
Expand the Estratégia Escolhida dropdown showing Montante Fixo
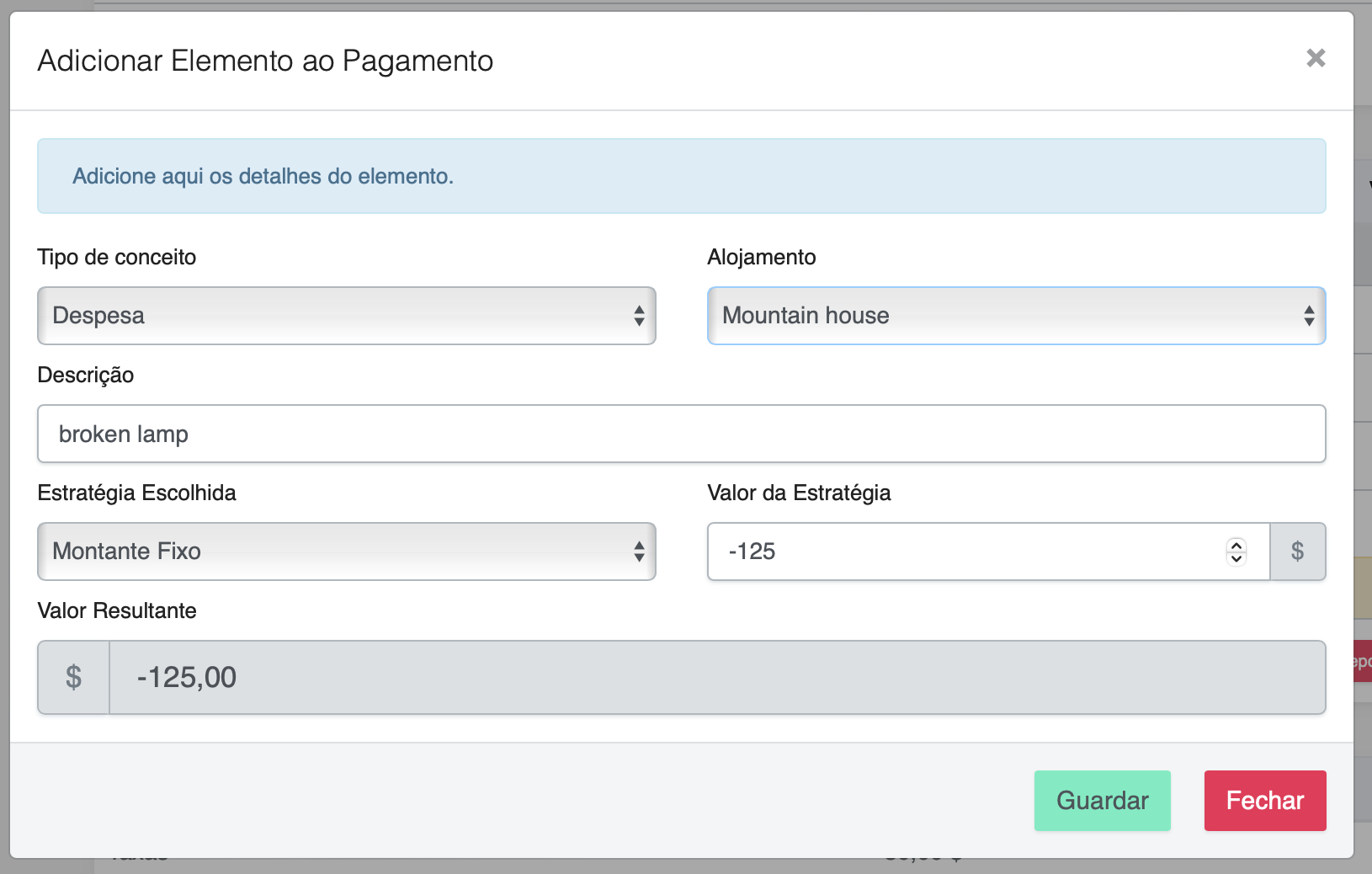click(346, 552)
